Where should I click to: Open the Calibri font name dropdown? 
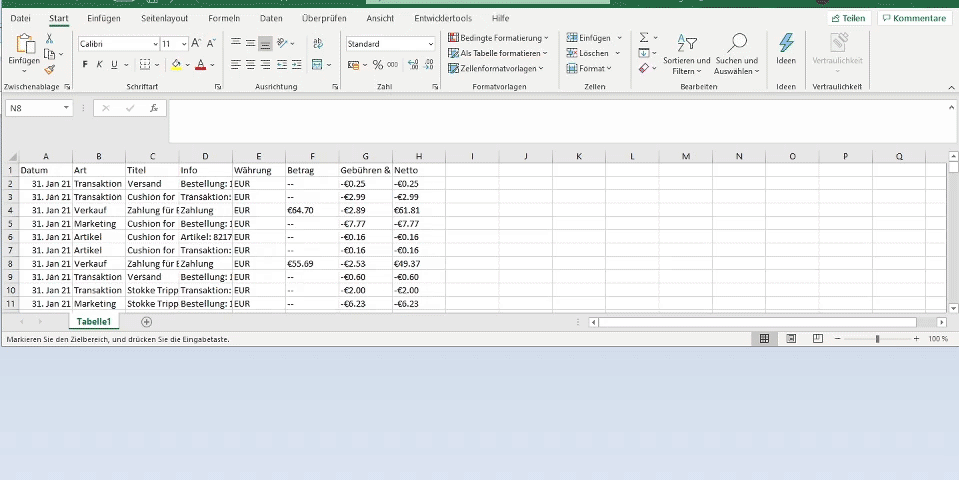point(155,44)
